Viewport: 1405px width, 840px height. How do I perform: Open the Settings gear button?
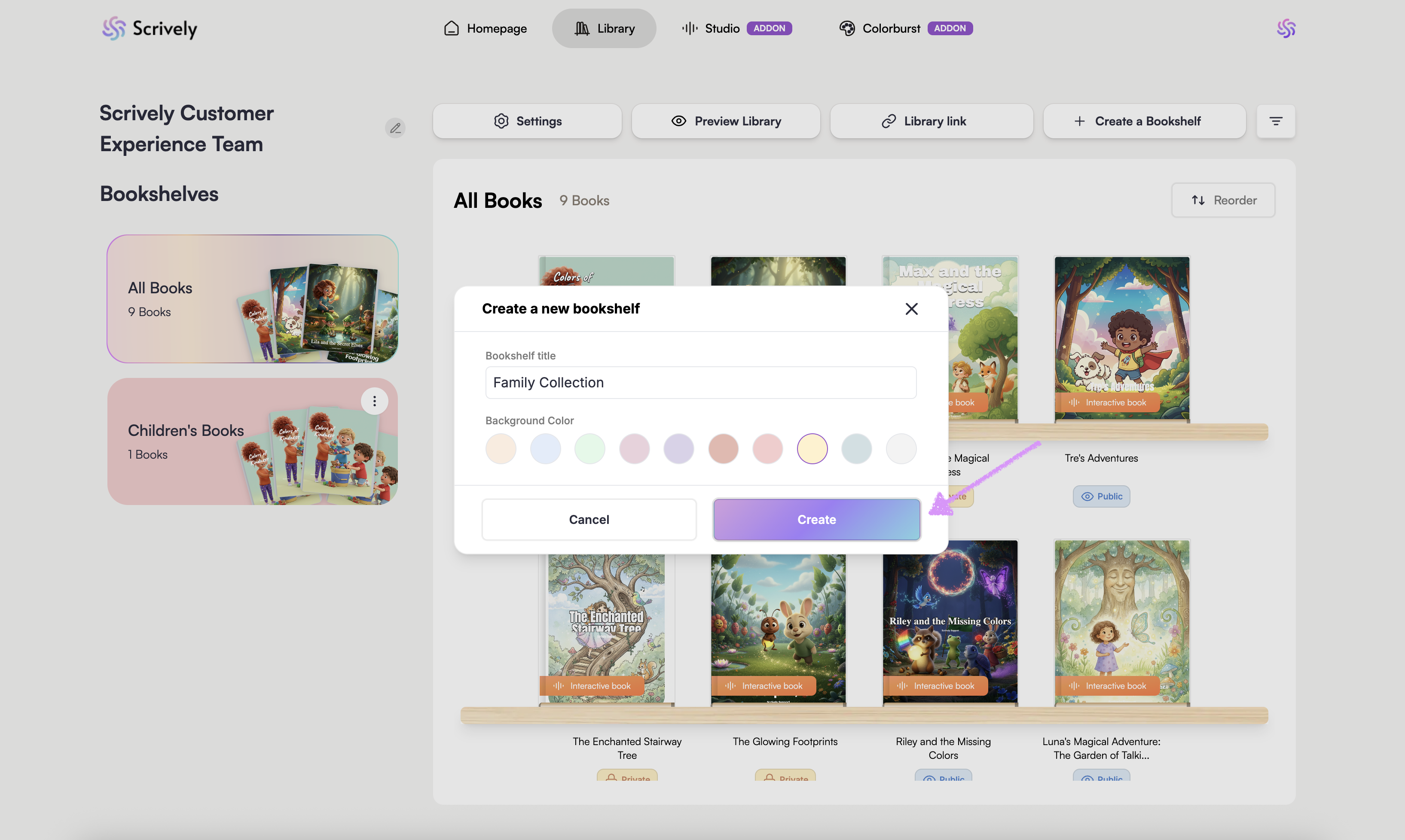[527, 121]
